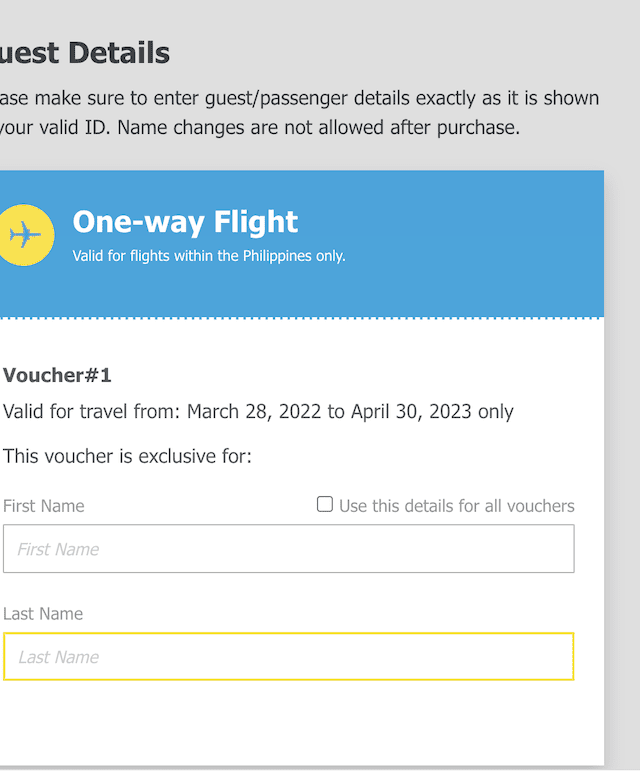
Task: Click the "Use this details for all vouchers" label
Action: coord(456,506)
